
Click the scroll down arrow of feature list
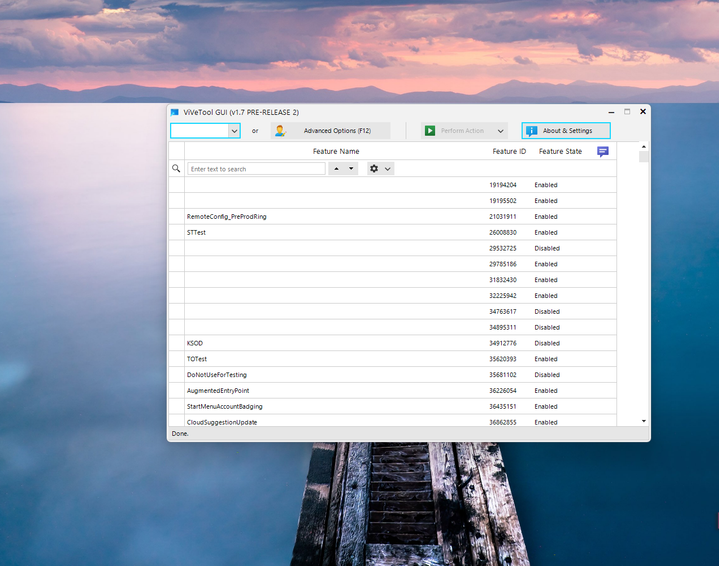pos(644,421)
